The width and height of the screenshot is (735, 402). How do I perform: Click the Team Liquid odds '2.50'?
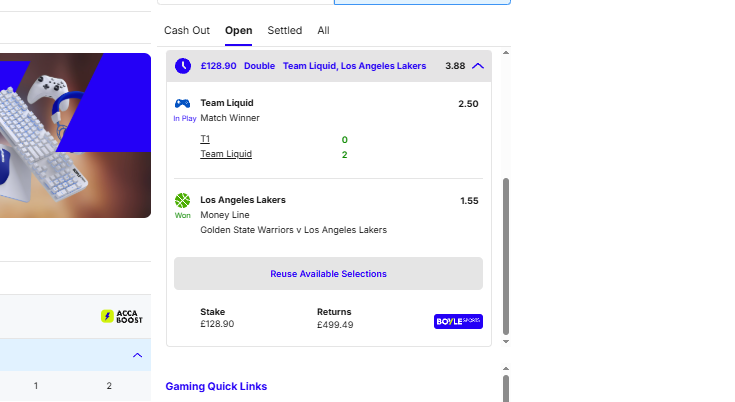pos(468,104)
